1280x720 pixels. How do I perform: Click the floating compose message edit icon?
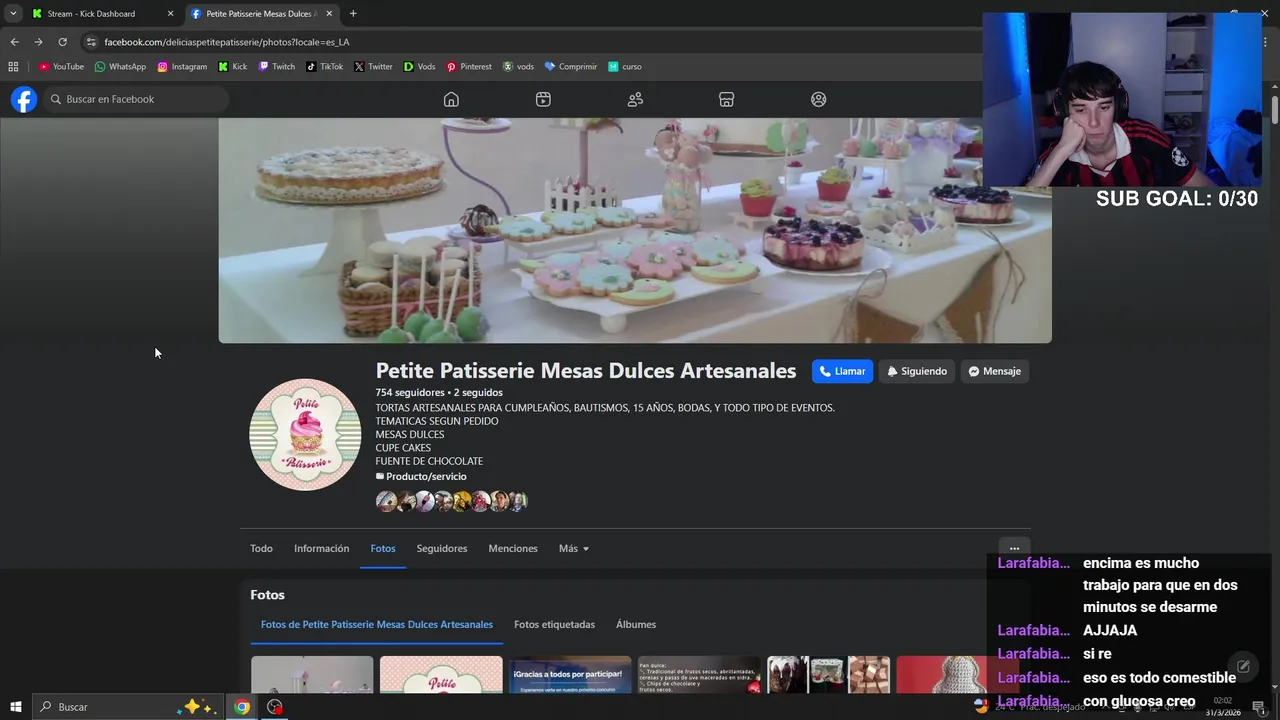pos(1243,666)
